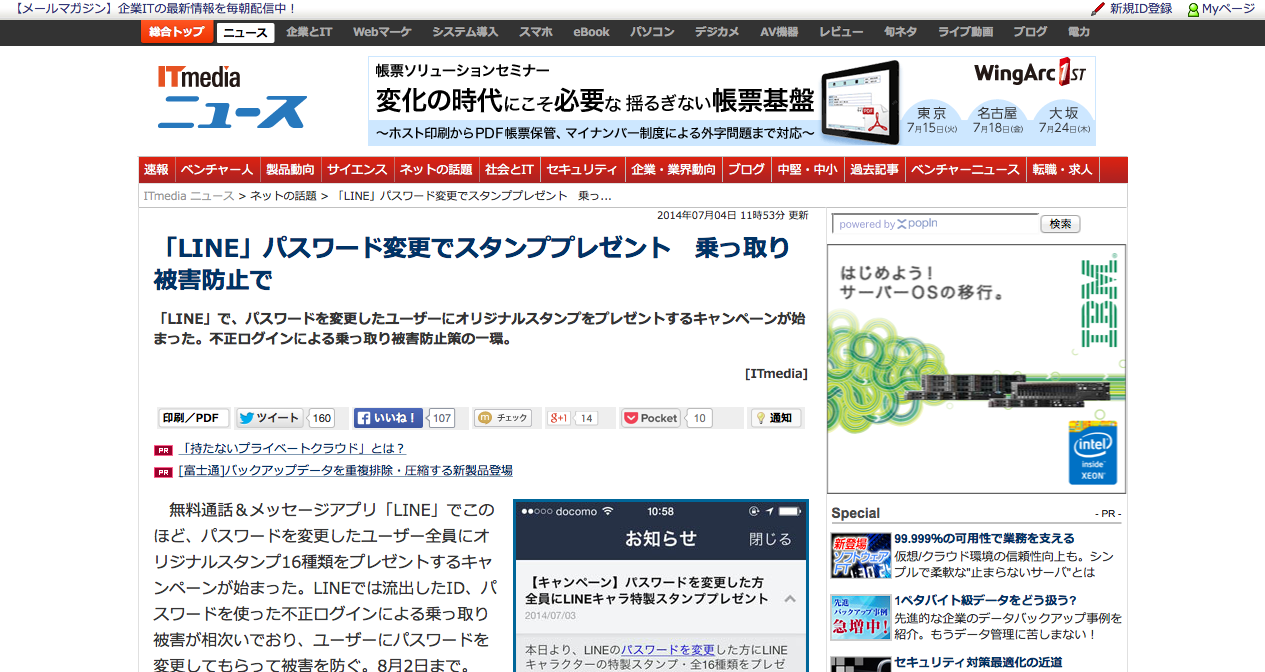1265x672 pixels.
Task: Click 閉じる in the LINE screenshot
Action: click(770, 539)
